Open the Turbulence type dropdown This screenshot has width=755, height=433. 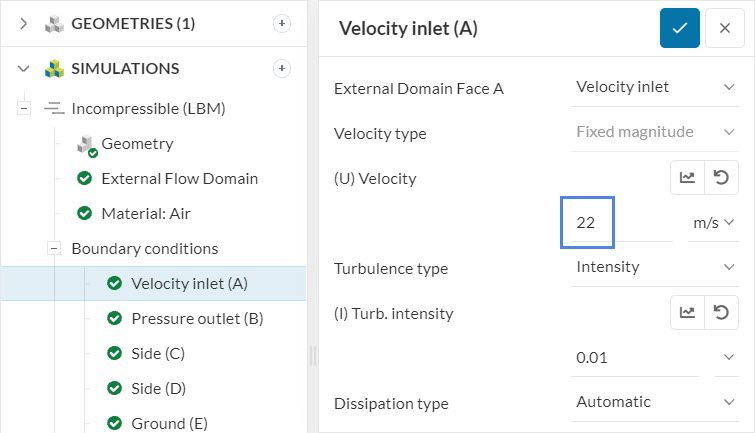tap(655, 267)
